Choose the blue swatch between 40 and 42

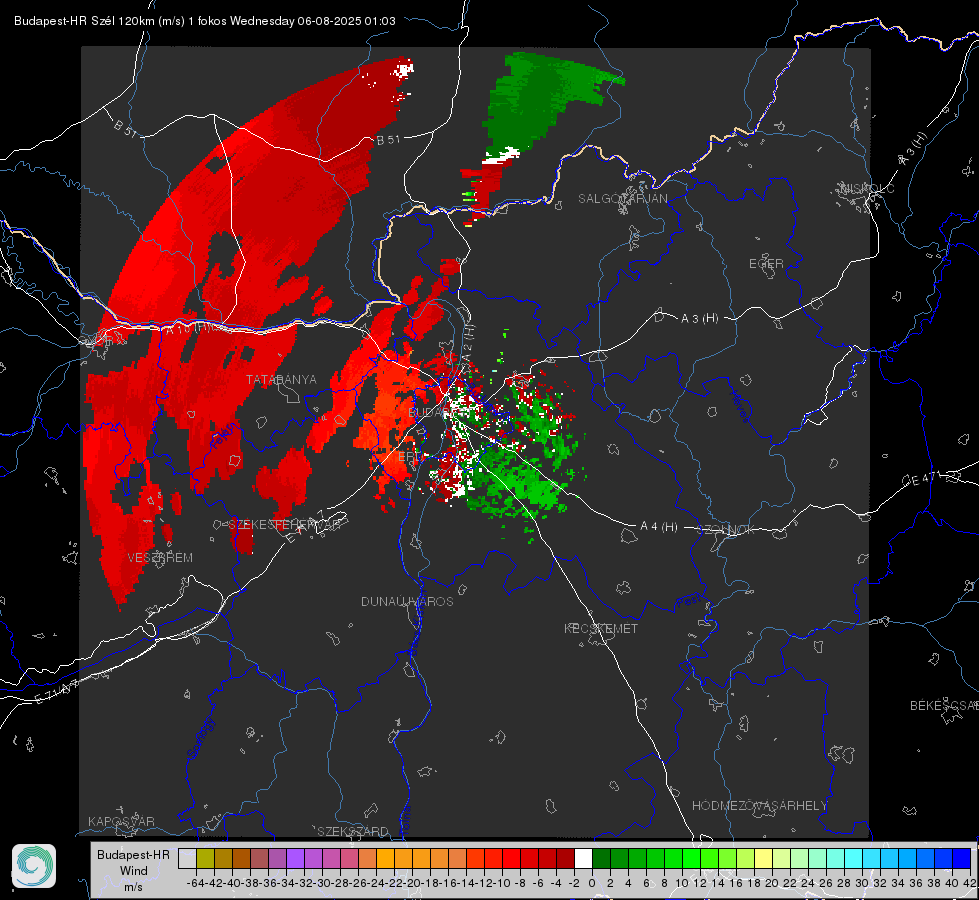961,858
